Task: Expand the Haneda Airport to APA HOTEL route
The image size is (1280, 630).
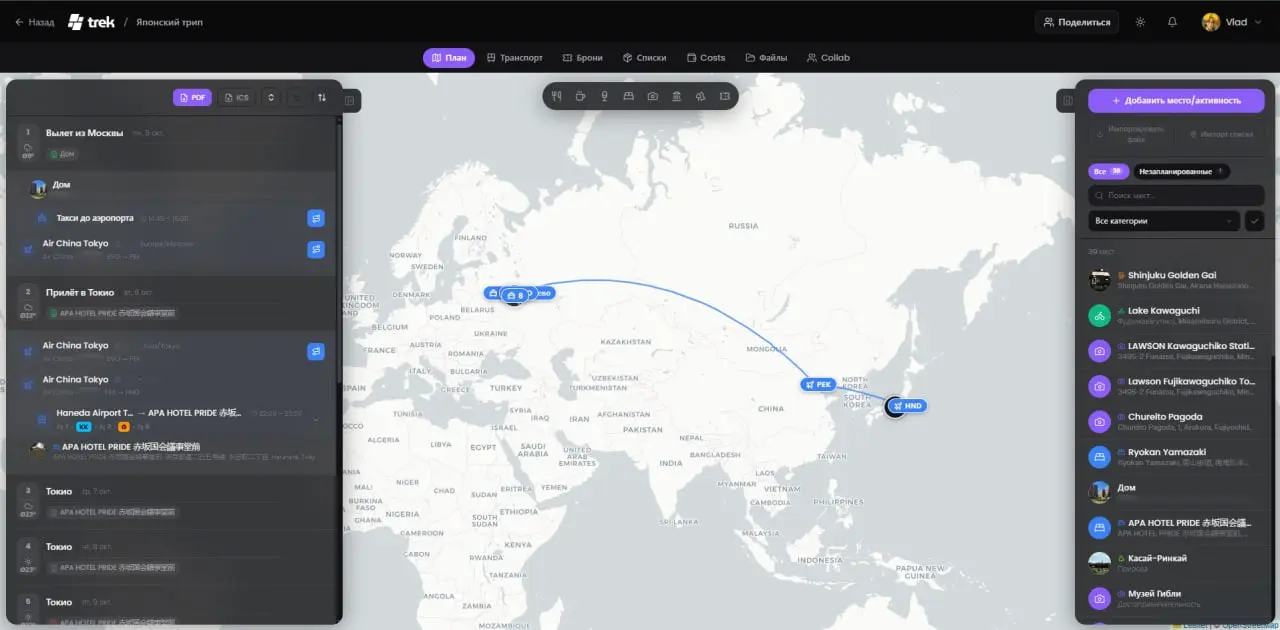Action: tap(316, 419)
